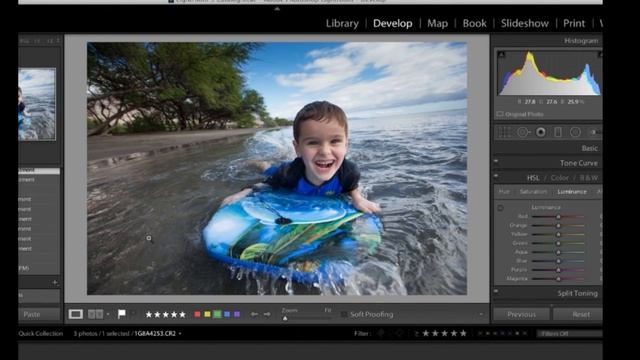Collapse the Tone Curve panel triangle
Viewport: 640px width, 360px height.
pos(496,161)
